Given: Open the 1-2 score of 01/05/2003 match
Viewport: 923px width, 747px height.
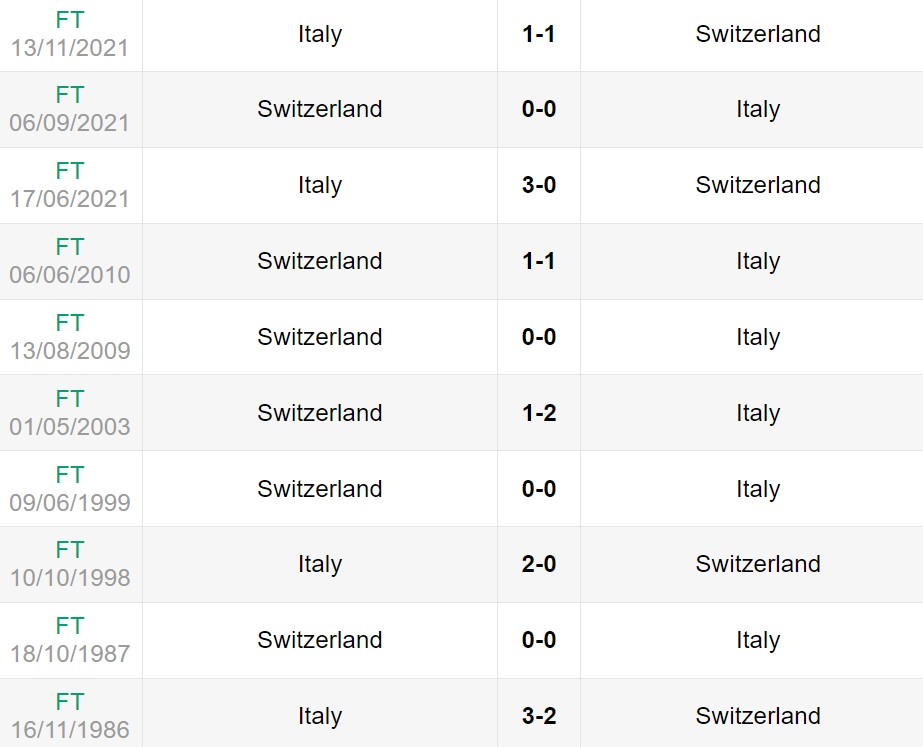Looking at the screenshot, I should (539, 413).
